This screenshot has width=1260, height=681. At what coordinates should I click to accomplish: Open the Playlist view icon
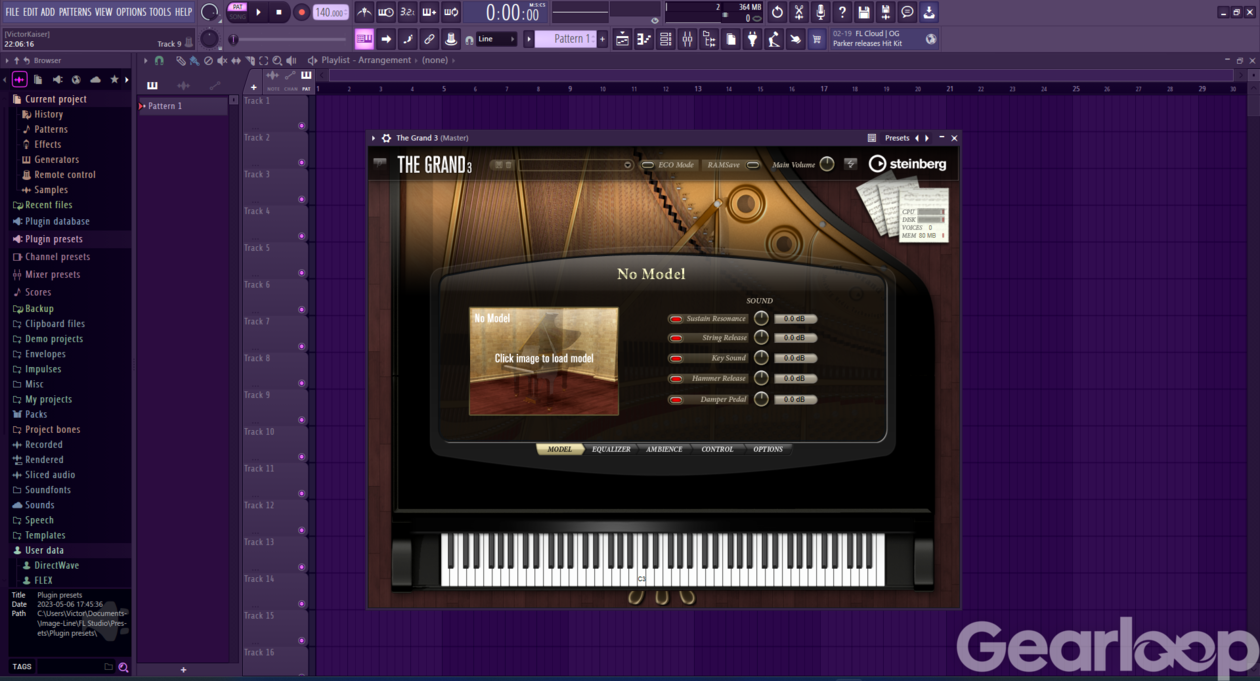pos(622,39)
